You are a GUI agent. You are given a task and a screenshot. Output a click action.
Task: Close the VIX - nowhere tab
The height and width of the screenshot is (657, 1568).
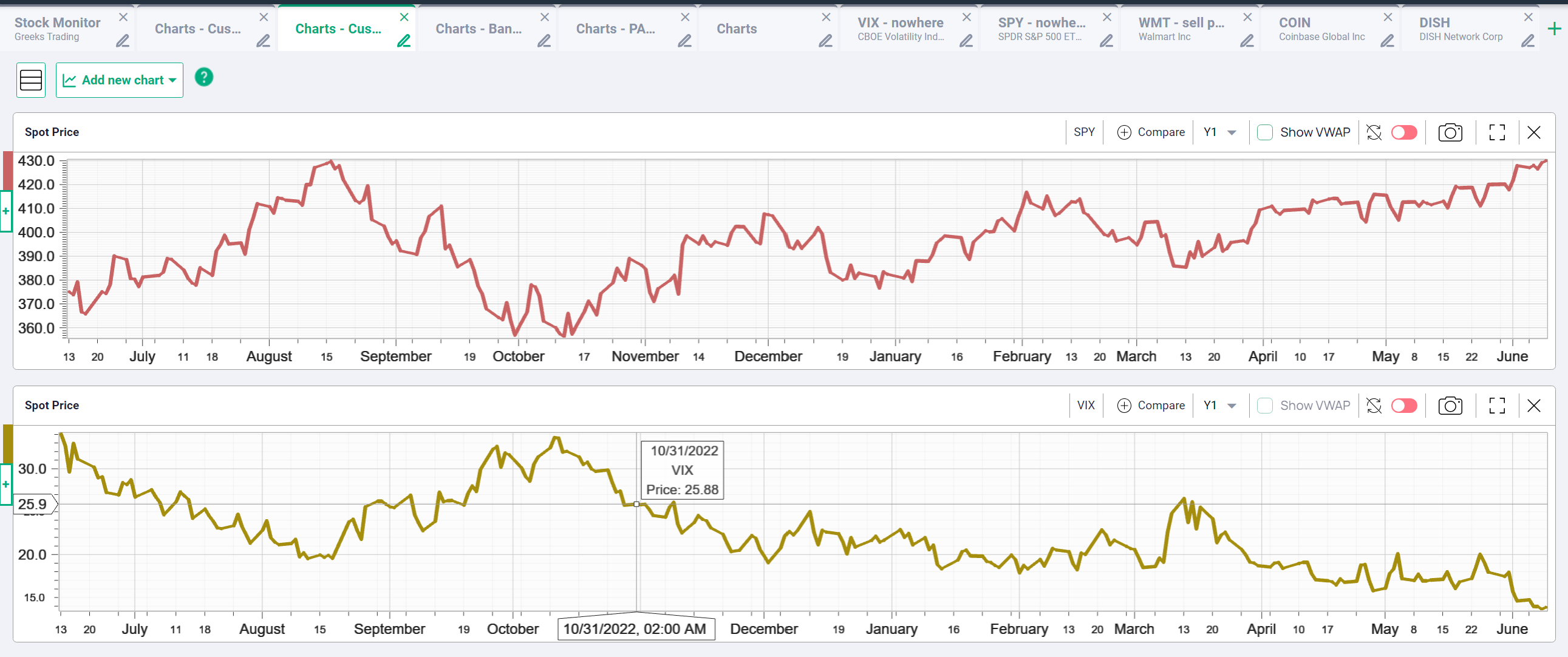point(967,17)
